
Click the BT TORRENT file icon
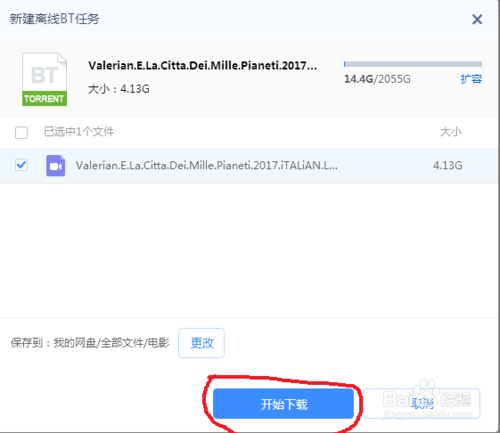44,79
